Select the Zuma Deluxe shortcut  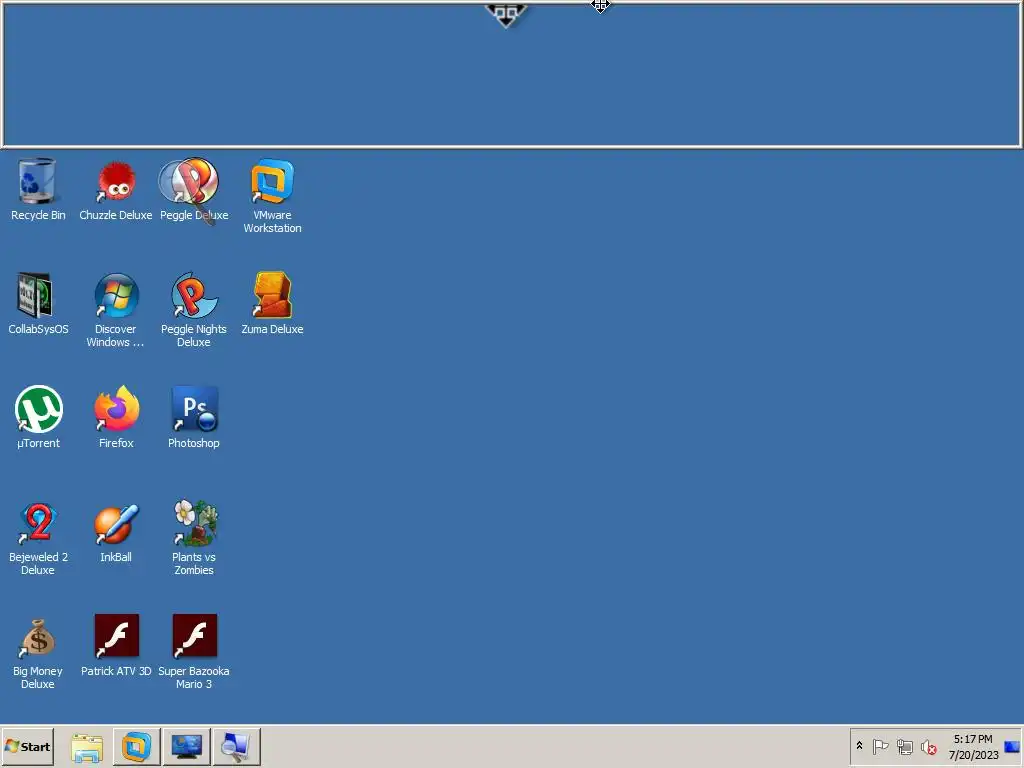[x=272, y=304]
